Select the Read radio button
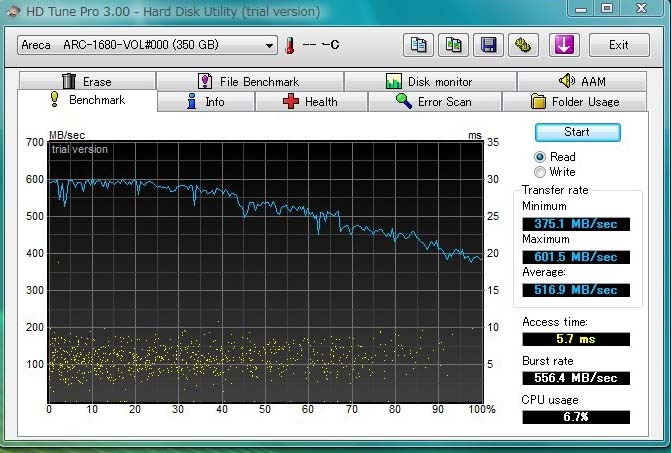 [540, 157]
